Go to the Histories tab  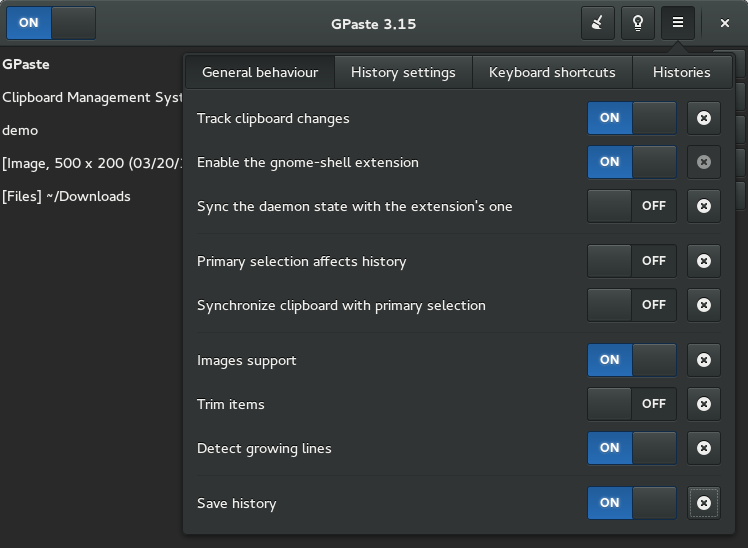682,72
